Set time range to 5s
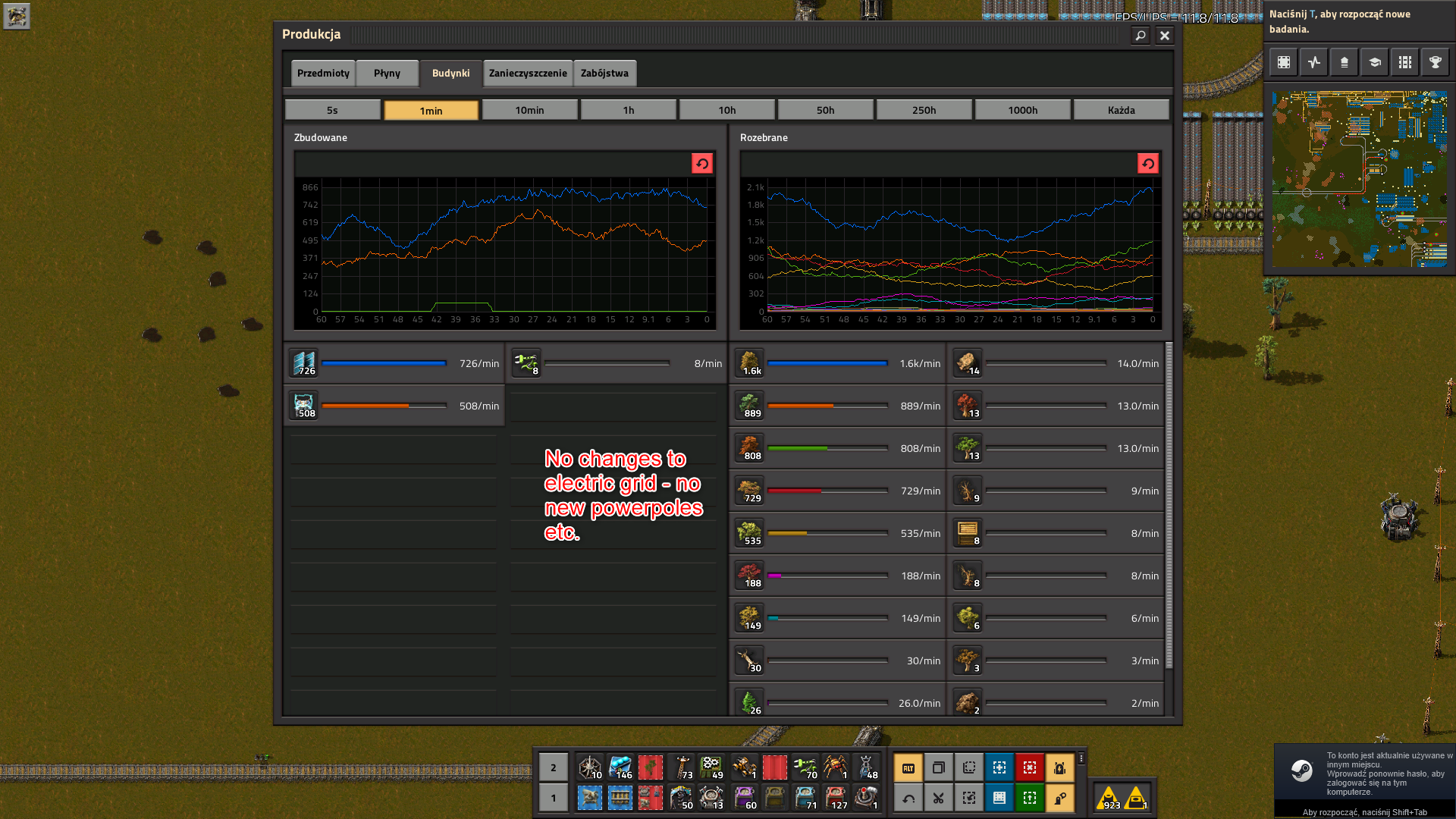1456x819 pixels. click(333, 110)
